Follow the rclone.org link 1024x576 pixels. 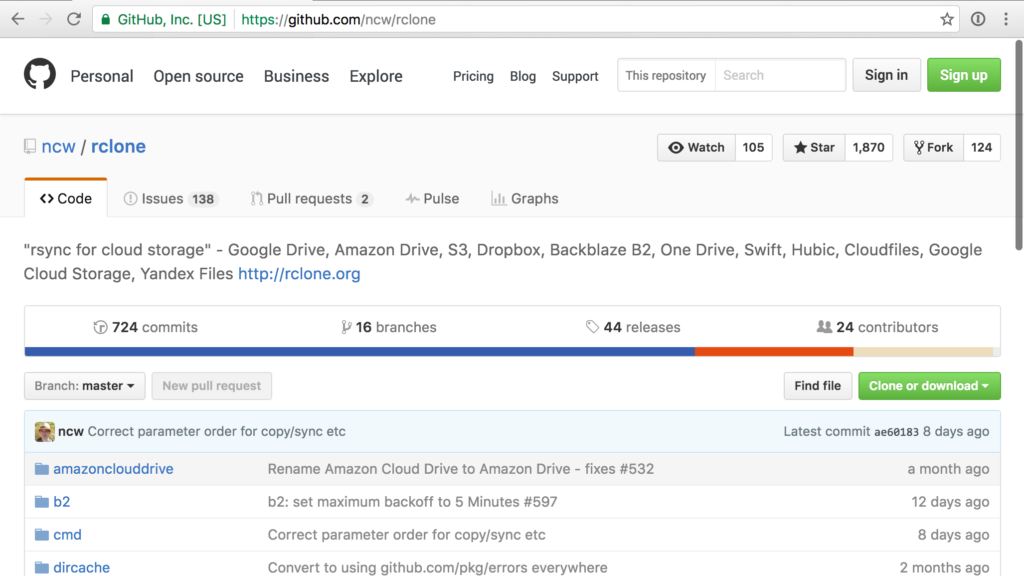299,274
